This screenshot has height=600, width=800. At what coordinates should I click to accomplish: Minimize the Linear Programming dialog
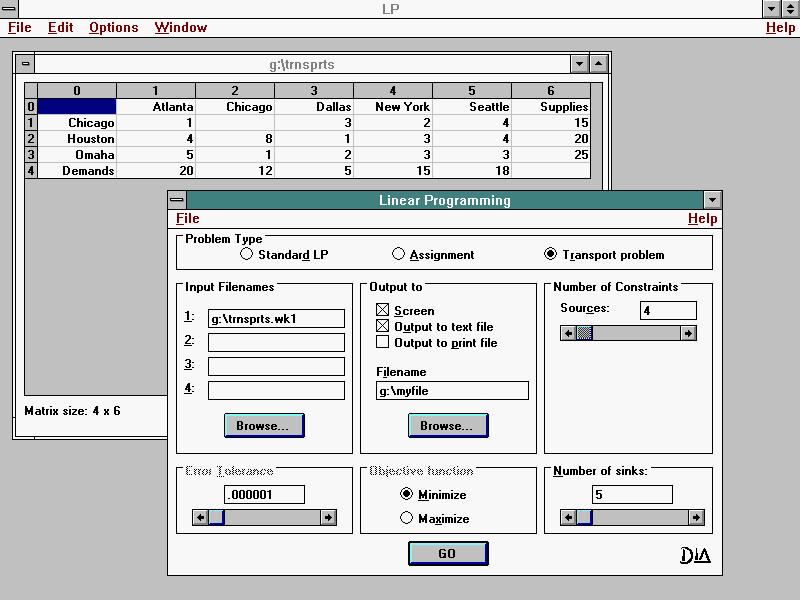711,200
